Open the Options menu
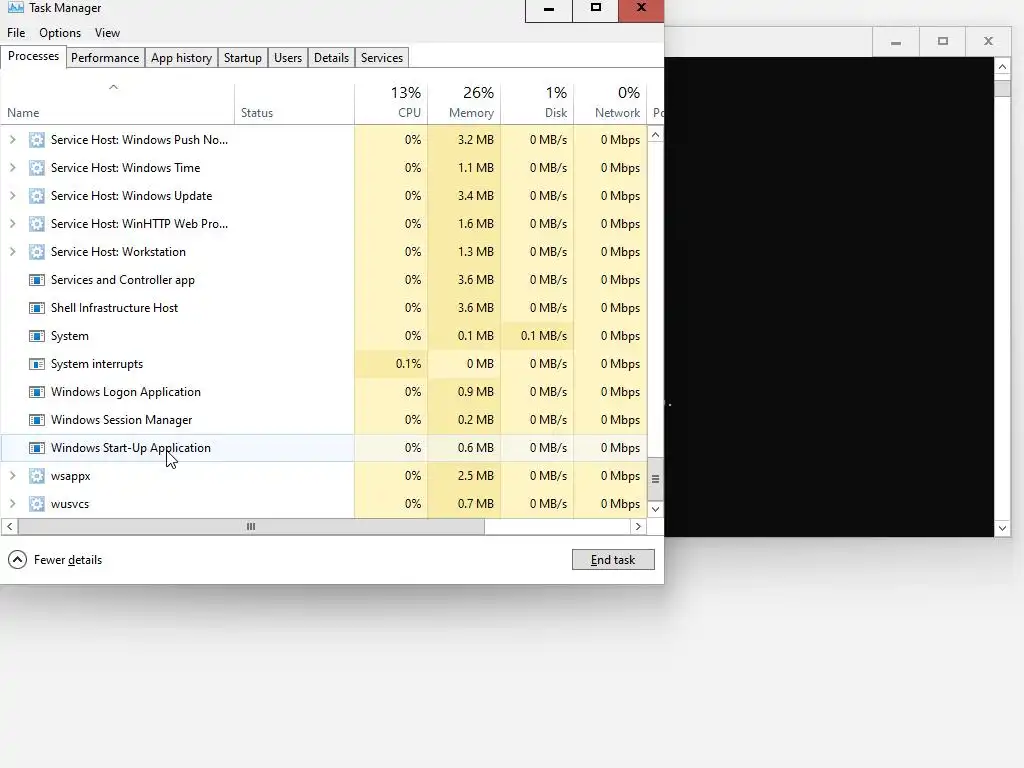Screen dimensions: 1024x768 [x=60, y=33]
